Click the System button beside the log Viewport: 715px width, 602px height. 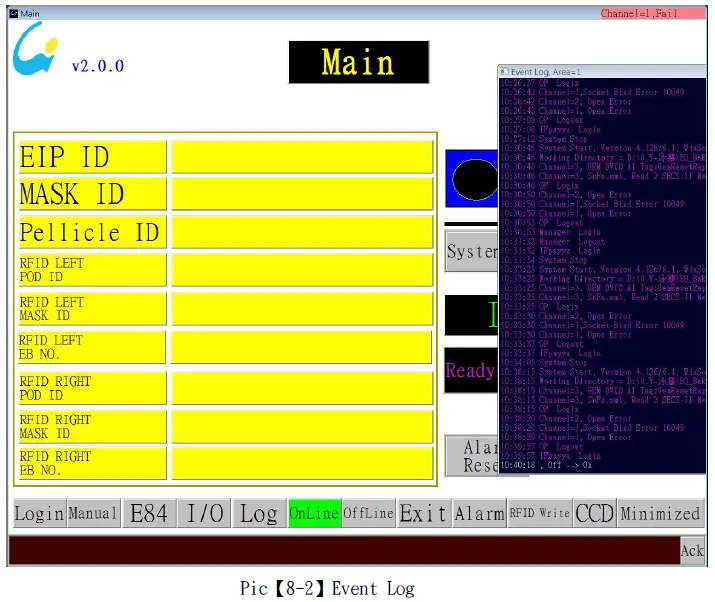[471, 251]
